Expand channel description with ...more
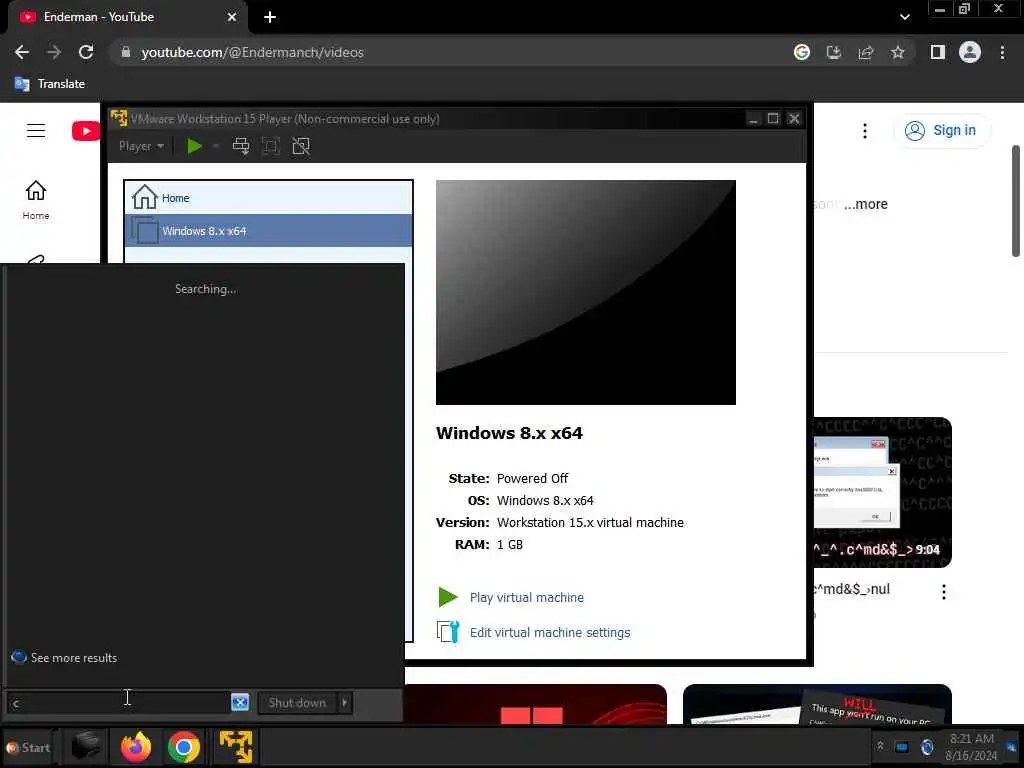 (865, 204)
